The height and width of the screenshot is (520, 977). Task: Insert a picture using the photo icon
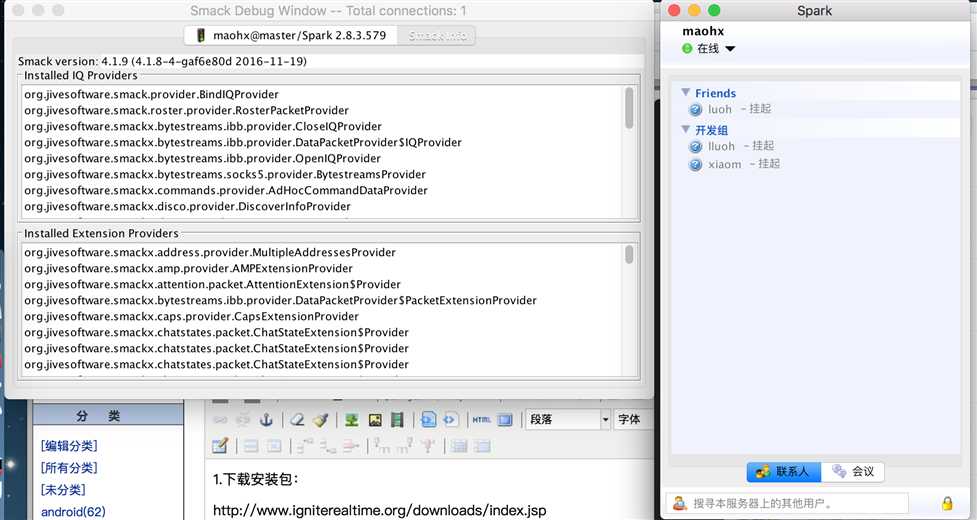pos(375,420)
